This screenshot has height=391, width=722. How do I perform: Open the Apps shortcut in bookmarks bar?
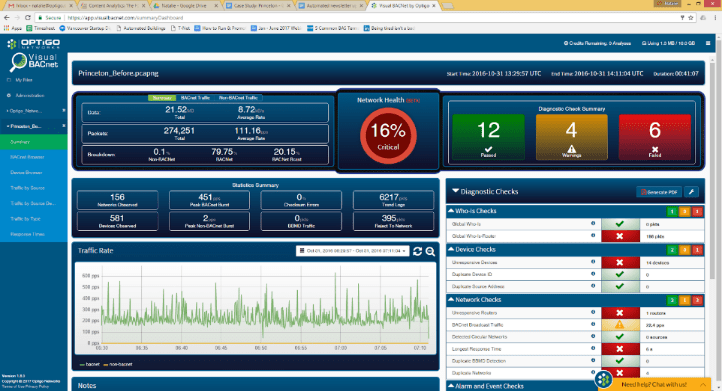click(13, 28)
